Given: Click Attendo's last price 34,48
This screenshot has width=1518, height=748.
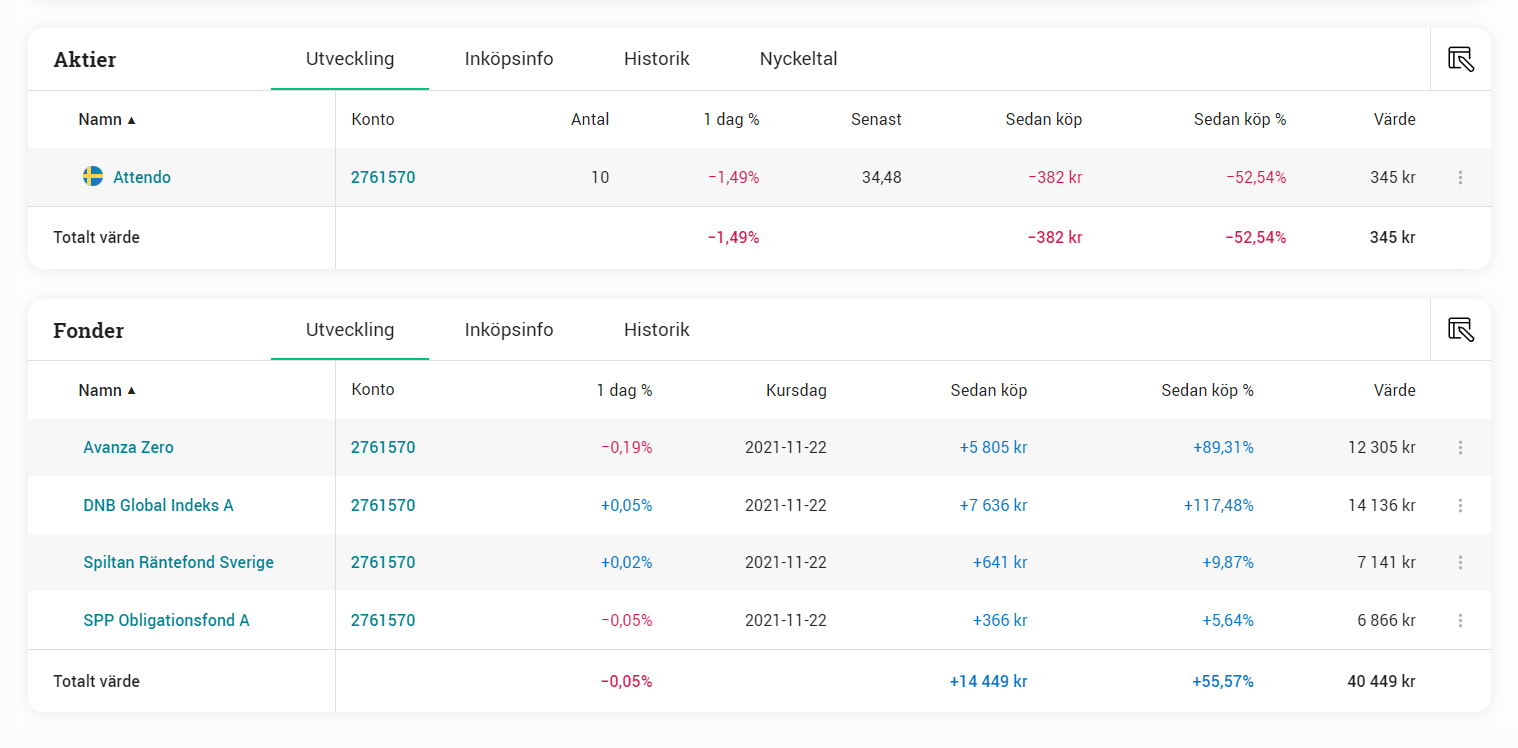Looking at the screenshot, I should click(881, 178).
